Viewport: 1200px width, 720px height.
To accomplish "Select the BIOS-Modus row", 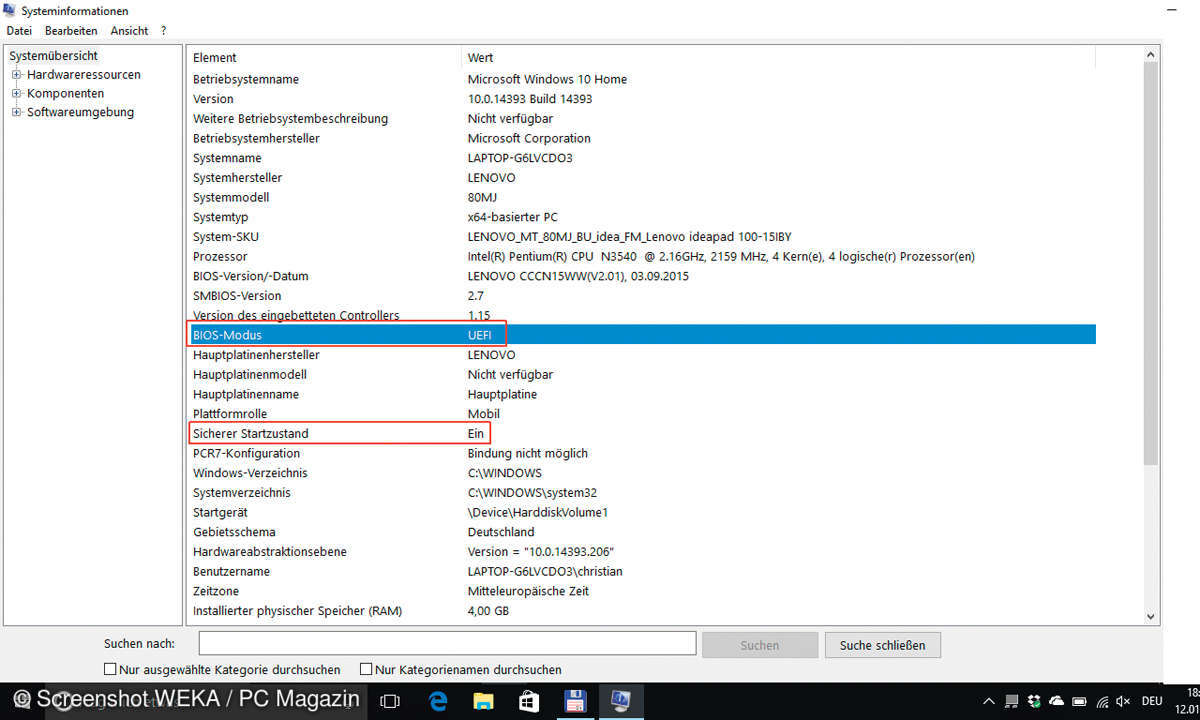I will point(641,335).
